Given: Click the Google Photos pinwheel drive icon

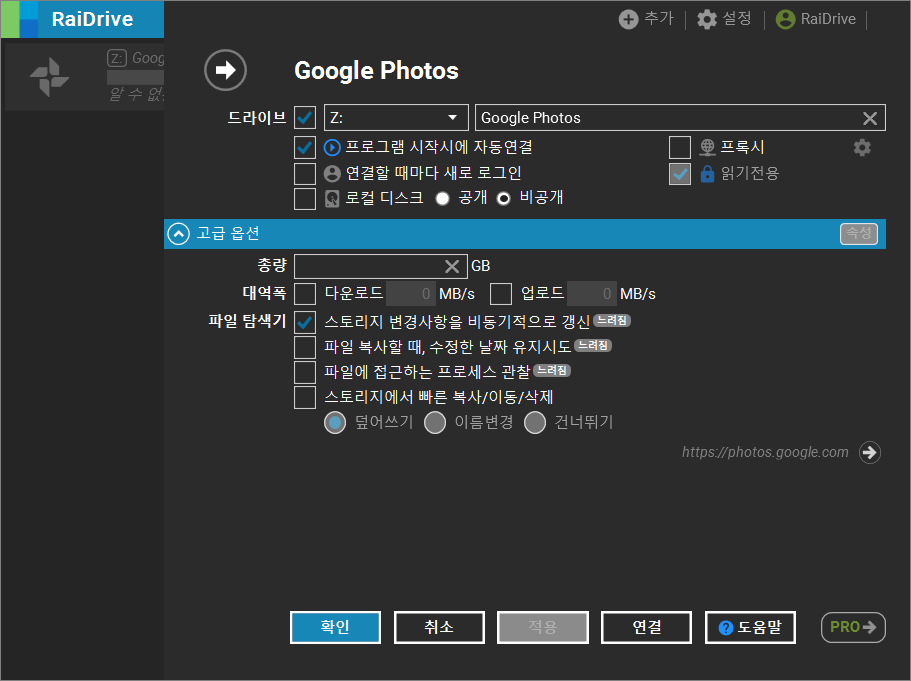Looking at the screenshot, I should (x=49, y=77).
